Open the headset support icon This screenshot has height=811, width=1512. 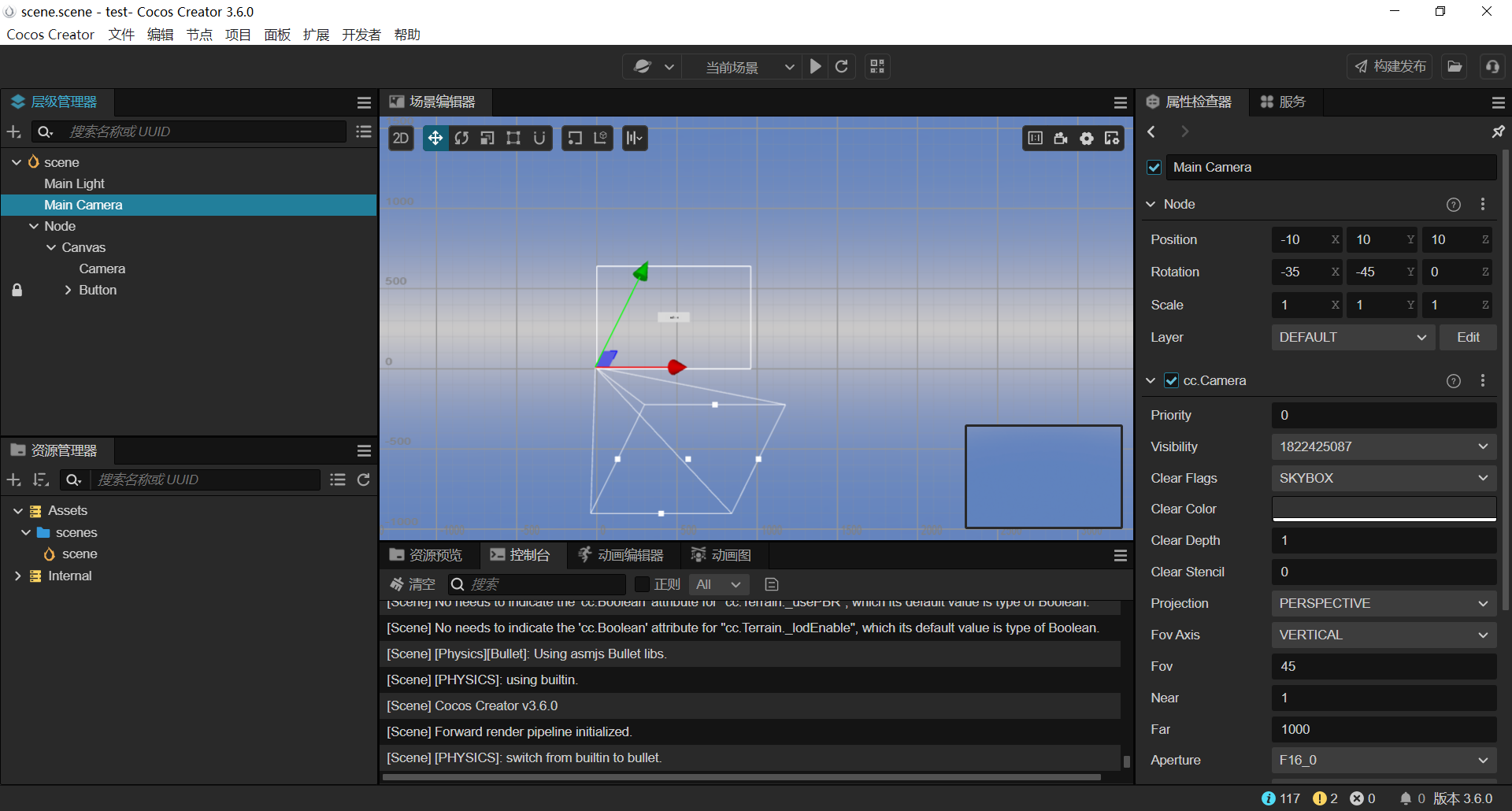(1492, 67)
